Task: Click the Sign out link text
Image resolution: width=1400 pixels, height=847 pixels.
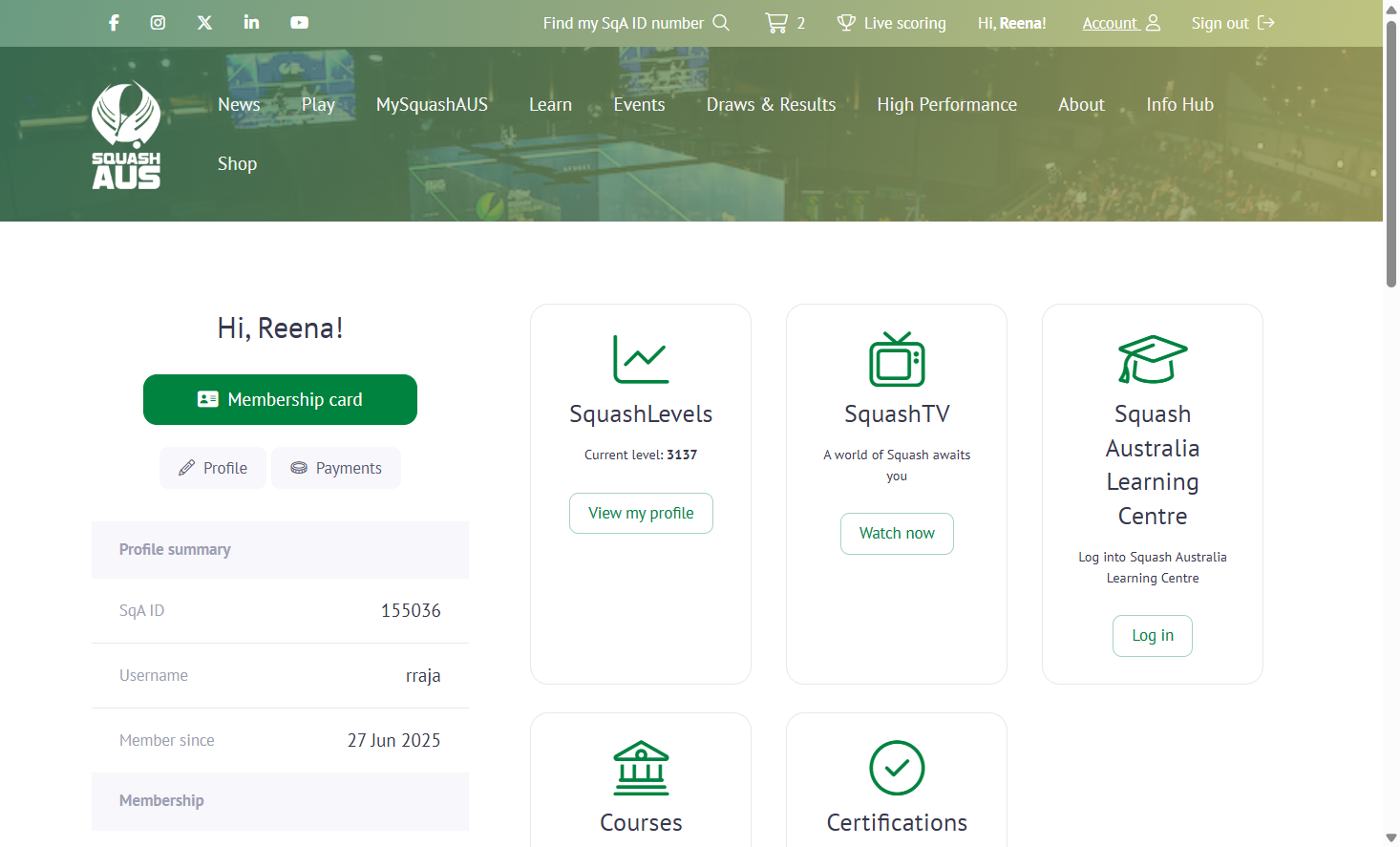Action: pos(1220,23)
